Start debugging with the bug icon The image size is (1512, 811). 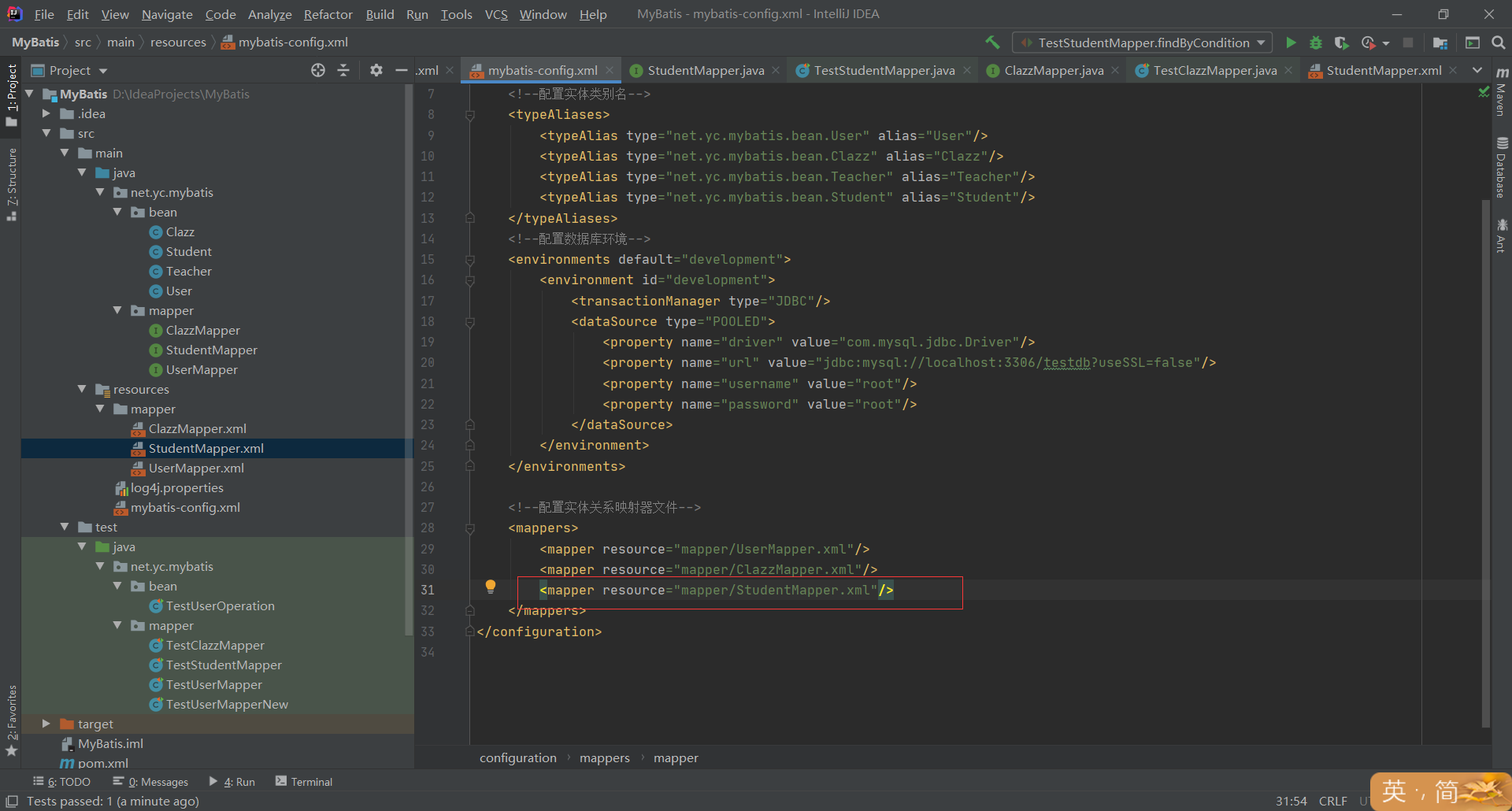click(x=1316, y=43)
